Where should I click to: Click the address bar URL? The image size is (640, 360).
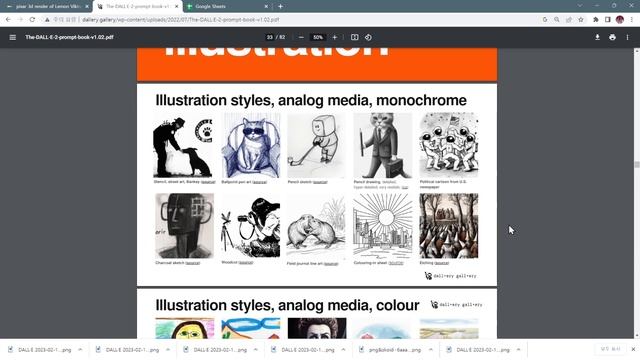181,20
